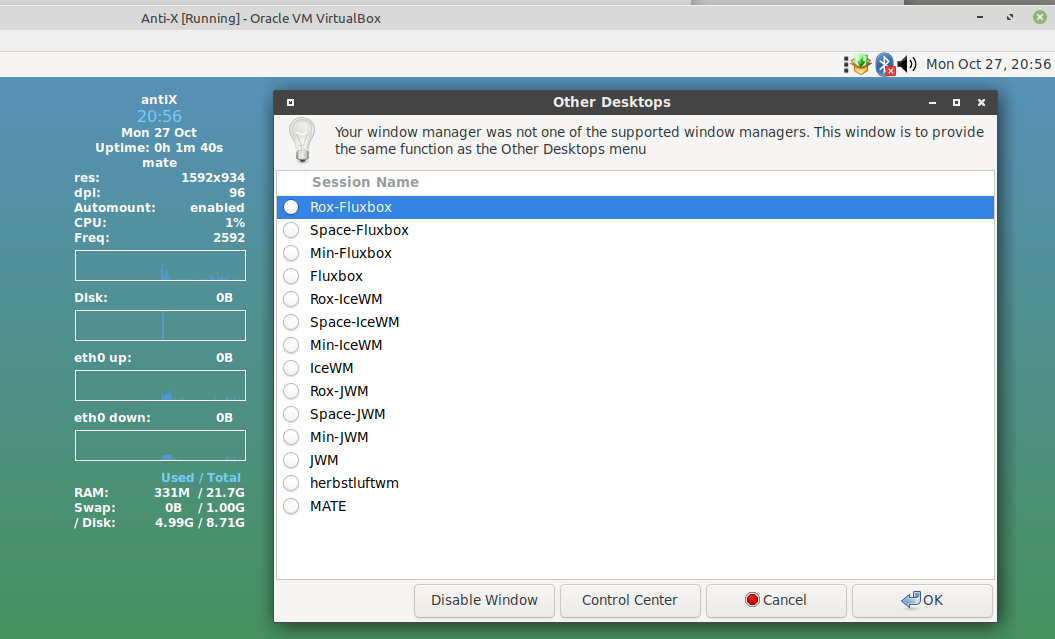The image size is (1055, 639).
Task: Click the volume speaker icon
Action: (x=907, y=64)
